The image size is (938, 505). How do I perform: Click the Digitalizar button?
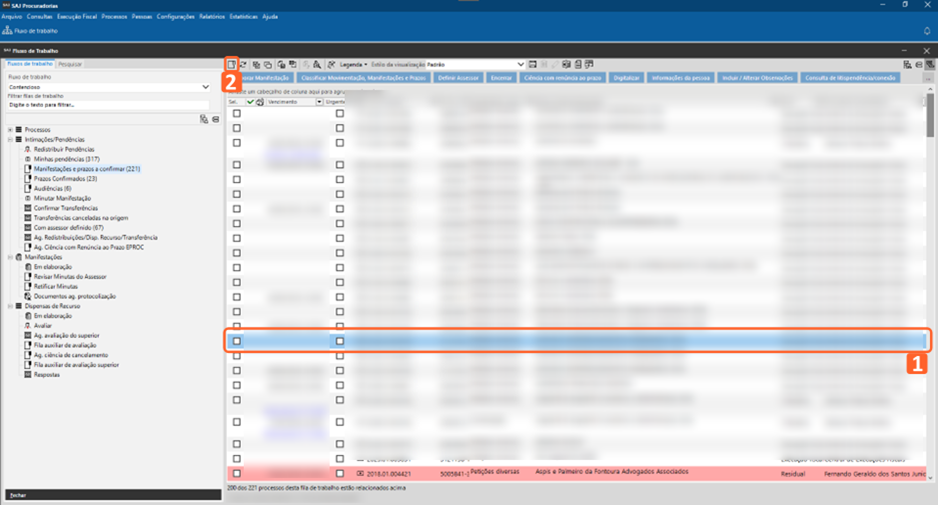tap(625, 77)
